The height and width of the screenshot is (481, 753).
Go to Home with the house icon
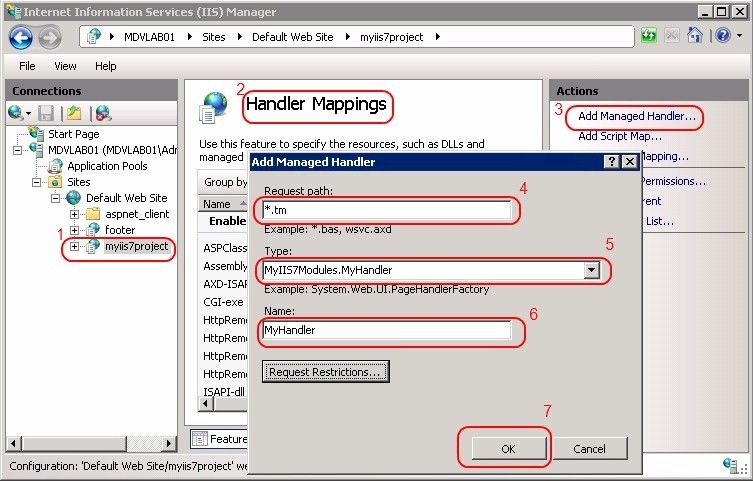click(x=694, y=35)
